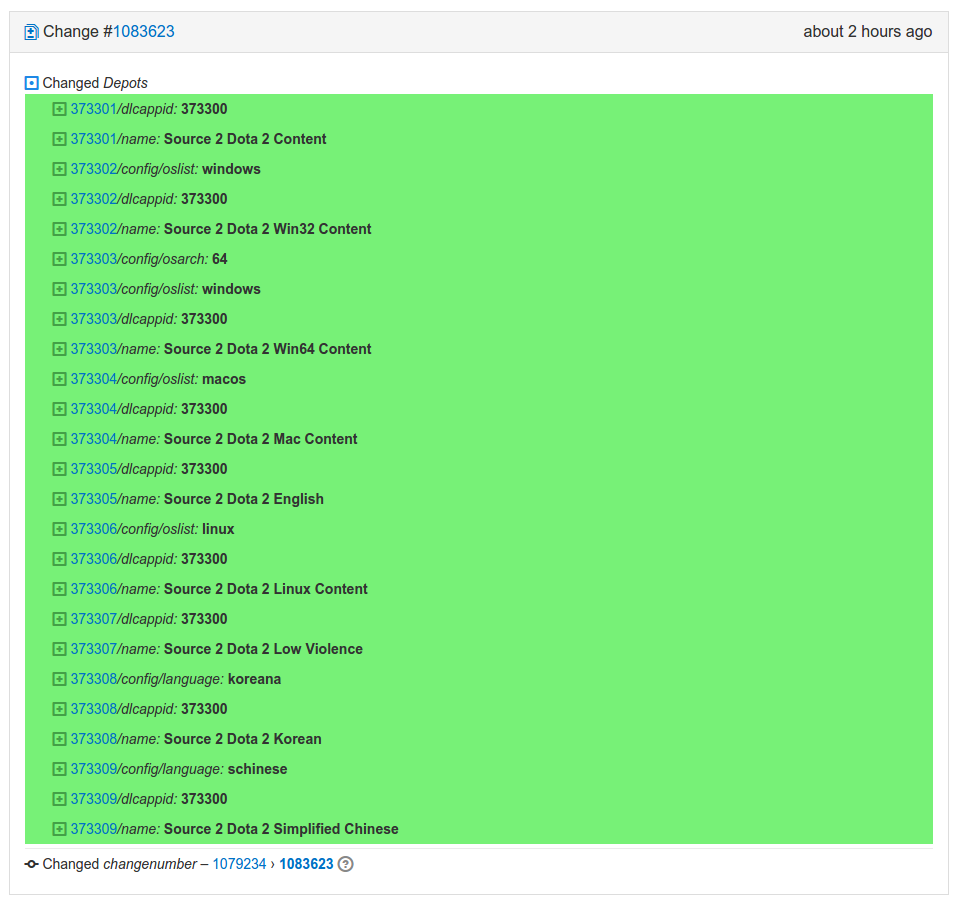Image resolution: width=959 pixels, height=904 pixels.
Task: Click plus icon for Low Violence row
Action: (x=59, y=649)
